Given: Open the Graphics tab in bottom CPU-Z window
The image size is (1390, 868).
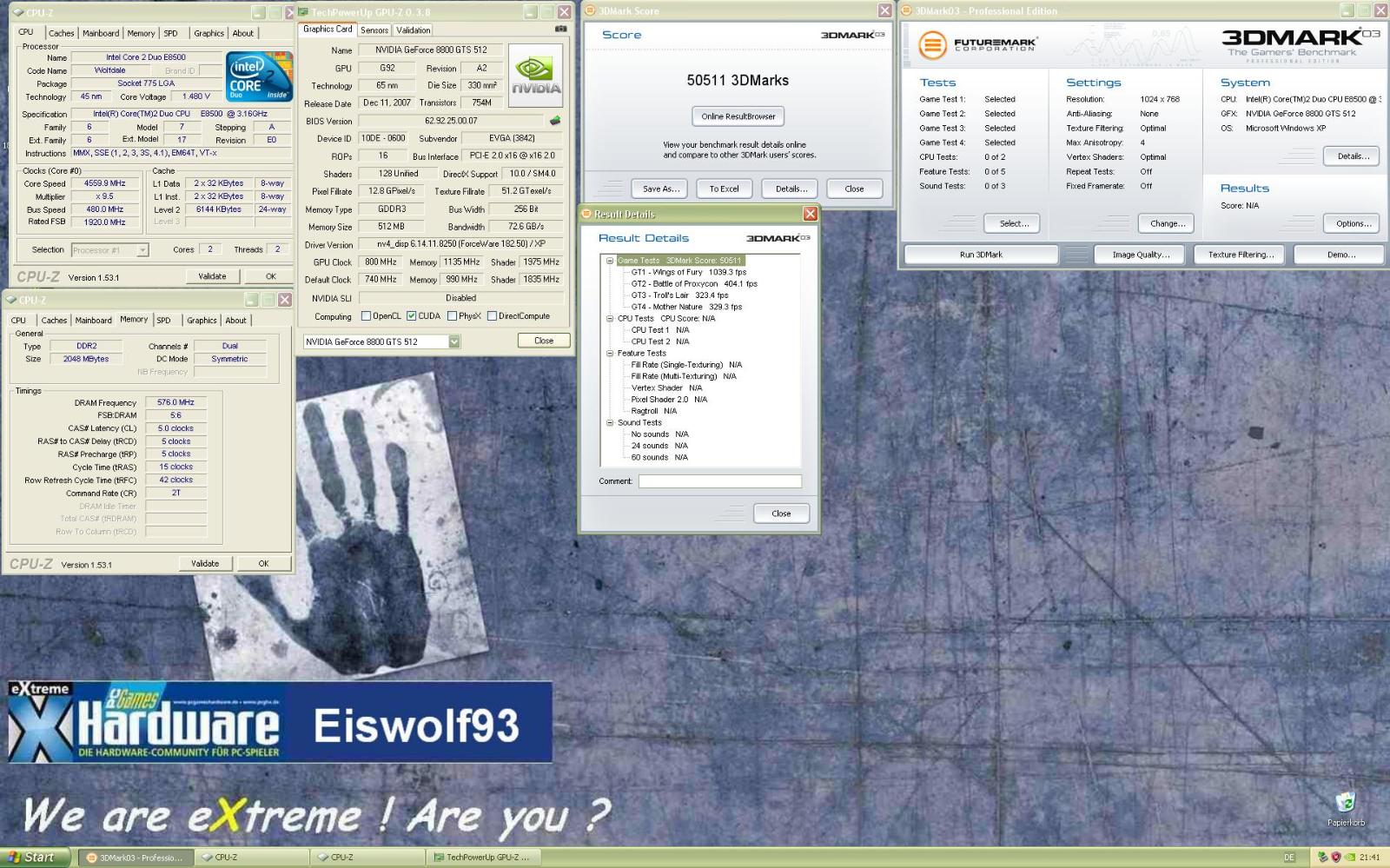Looking at the screenshot, I should 202,321.
